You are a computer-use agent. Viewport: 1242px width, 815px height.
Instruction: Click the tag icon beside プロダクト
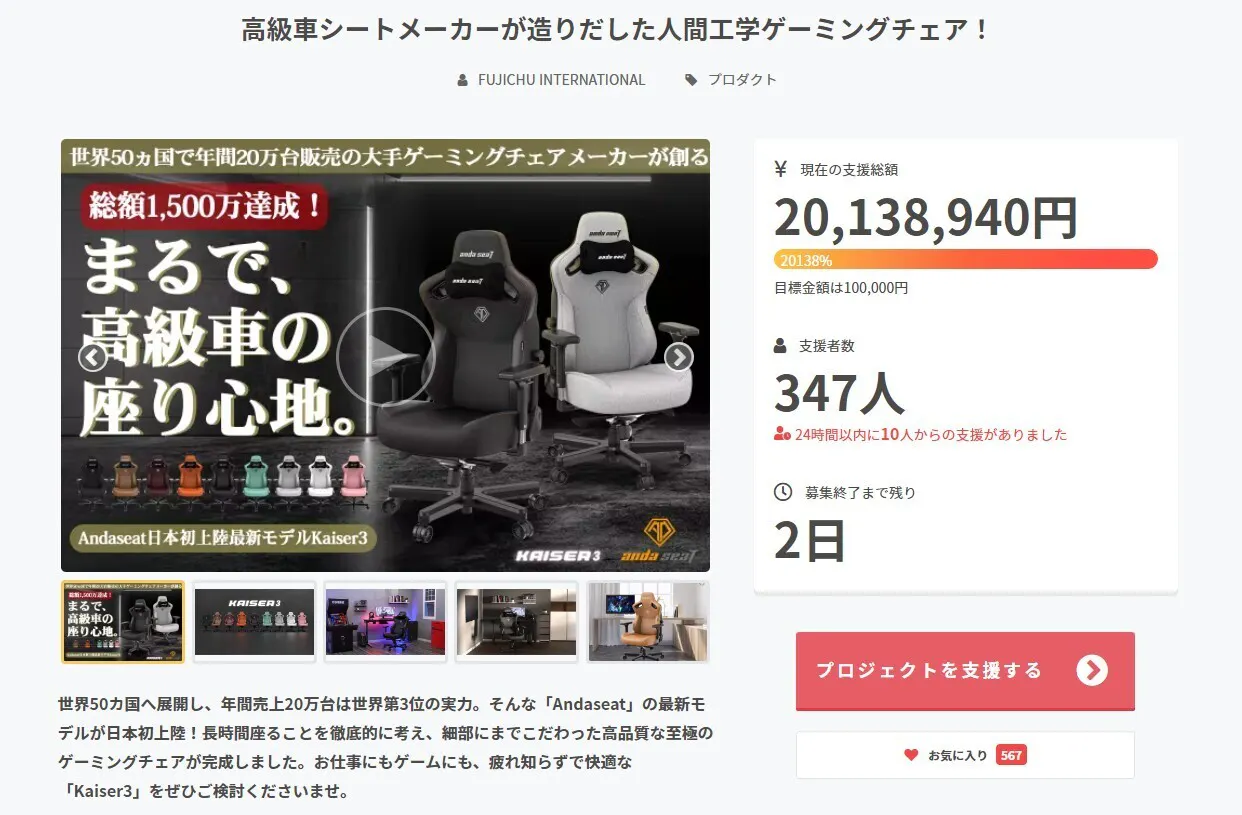pyautogui.click(x=691, y=80)
